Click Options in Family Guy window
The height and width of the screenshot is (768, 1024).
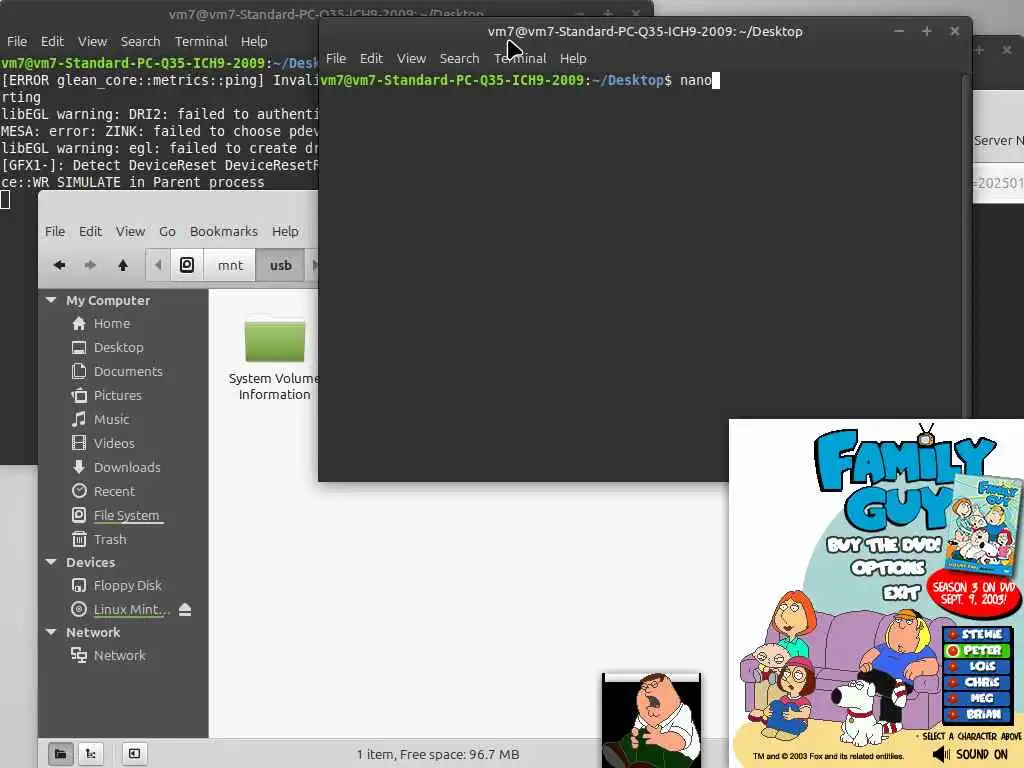(888, 568)
